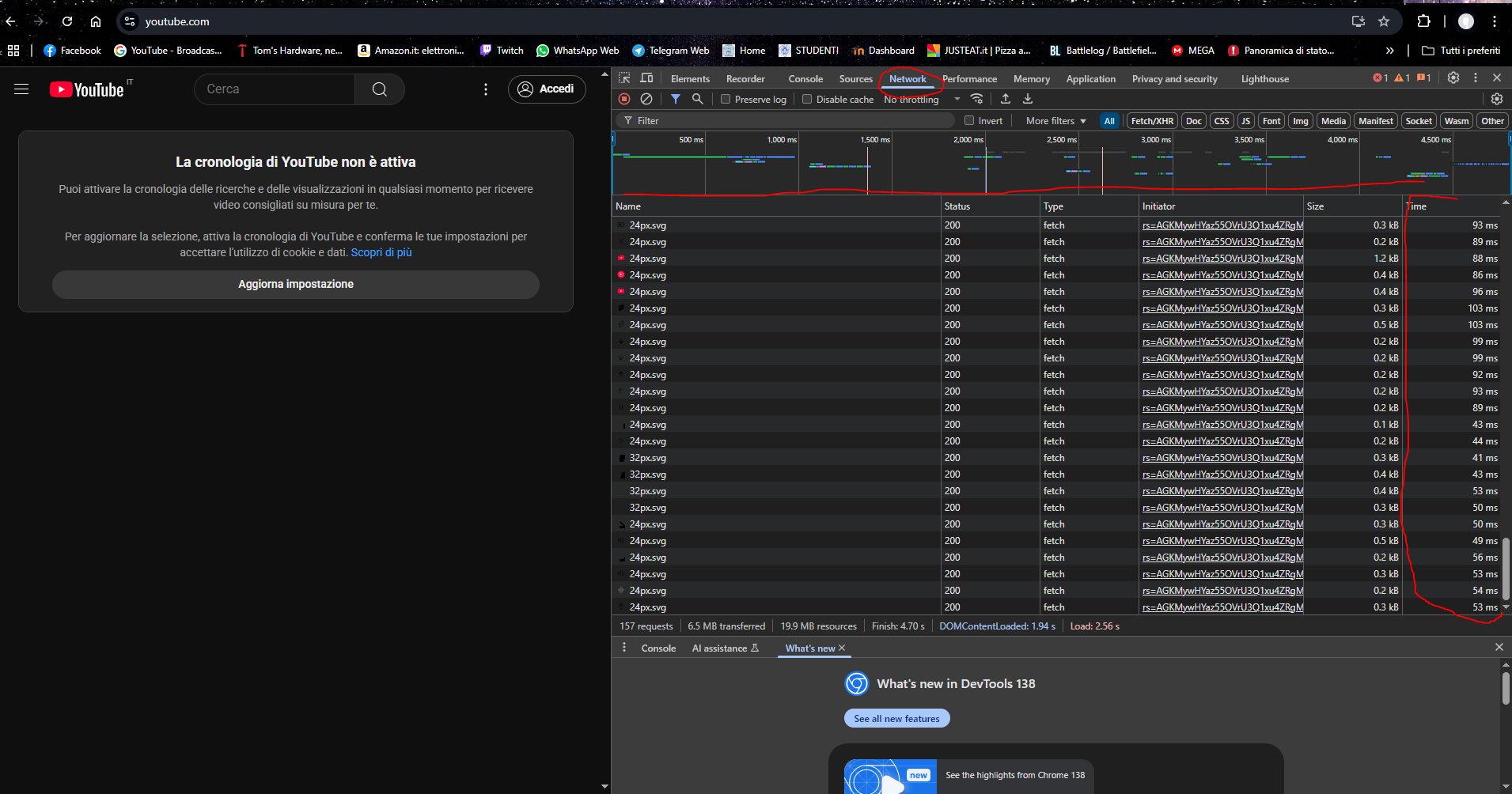Click the inspect element picker icon
1512x794 pixels.
point(624,78)
